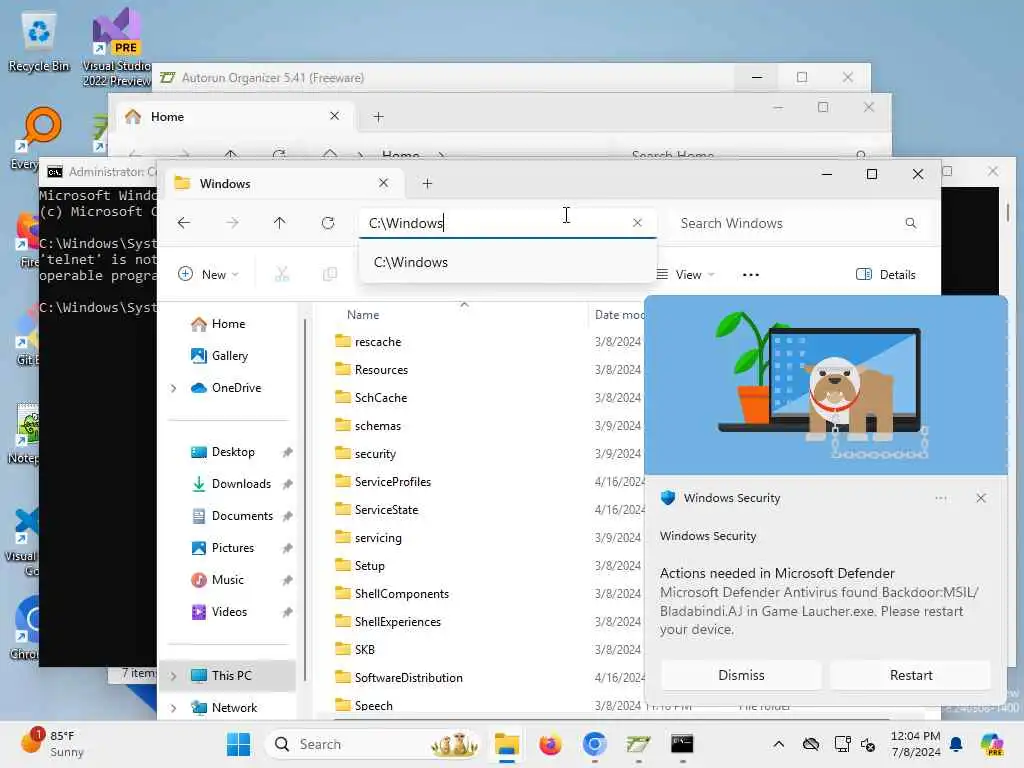Click the Cut scissors icon
Image resolution: width=1024 pixels, height=768 pixels.
click(281, 274)
